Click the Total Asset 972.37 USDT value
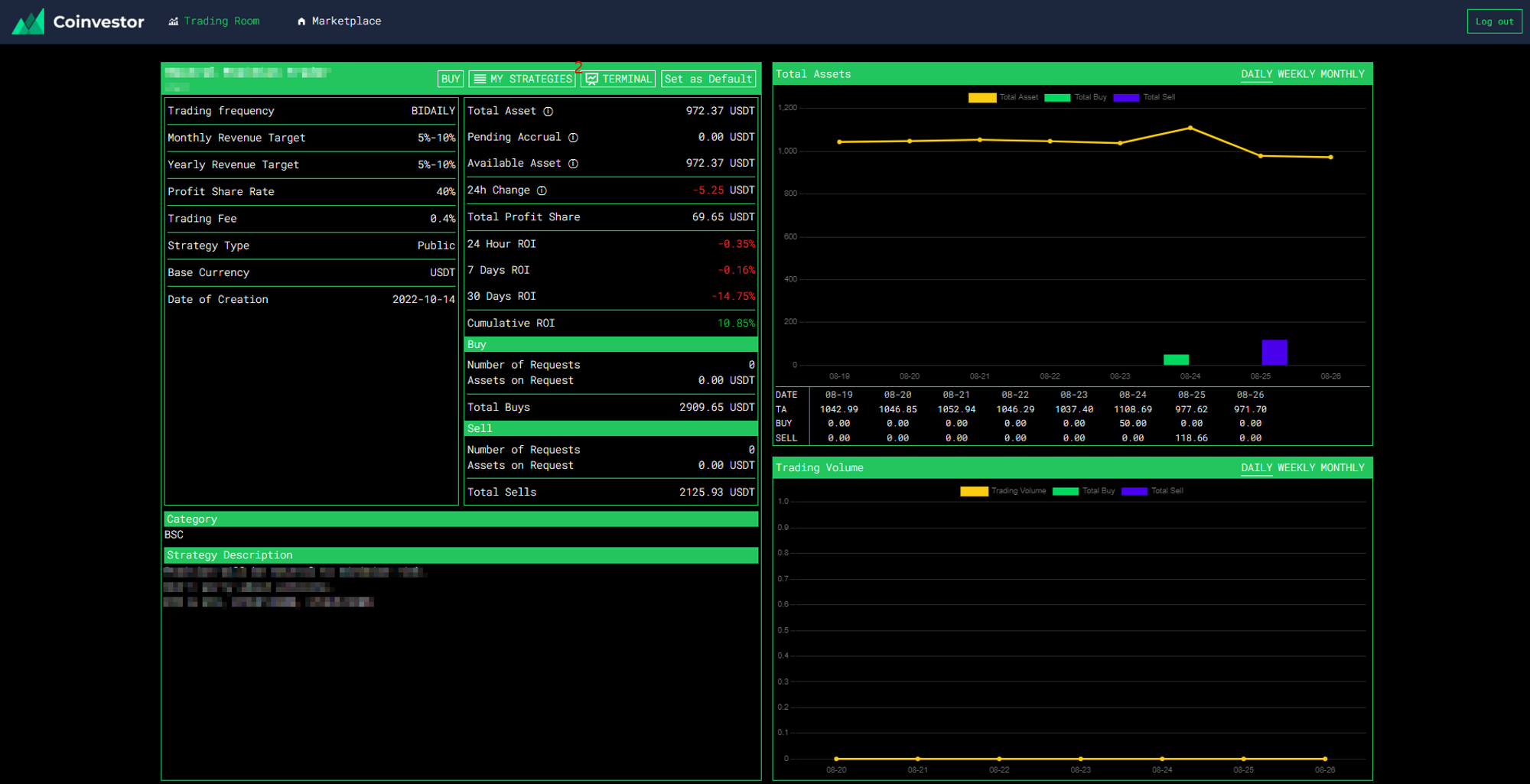Viewport: 1530px width, 784px height. click(720, 111)
